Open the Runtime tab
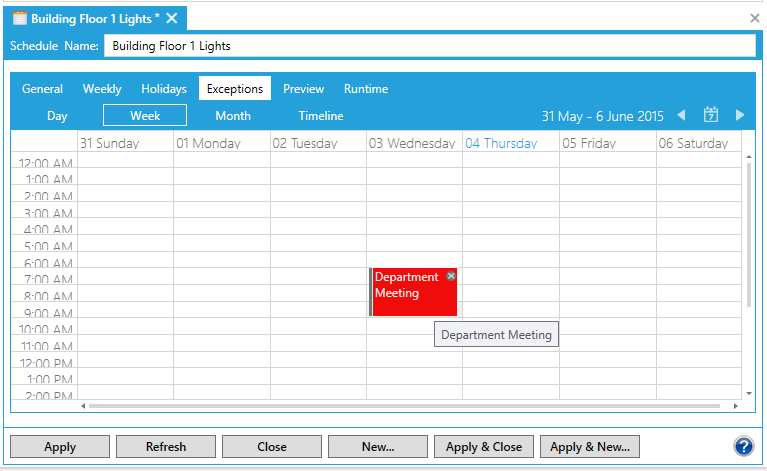This screenshot has width=767, height=471. (x=366, y=89)
